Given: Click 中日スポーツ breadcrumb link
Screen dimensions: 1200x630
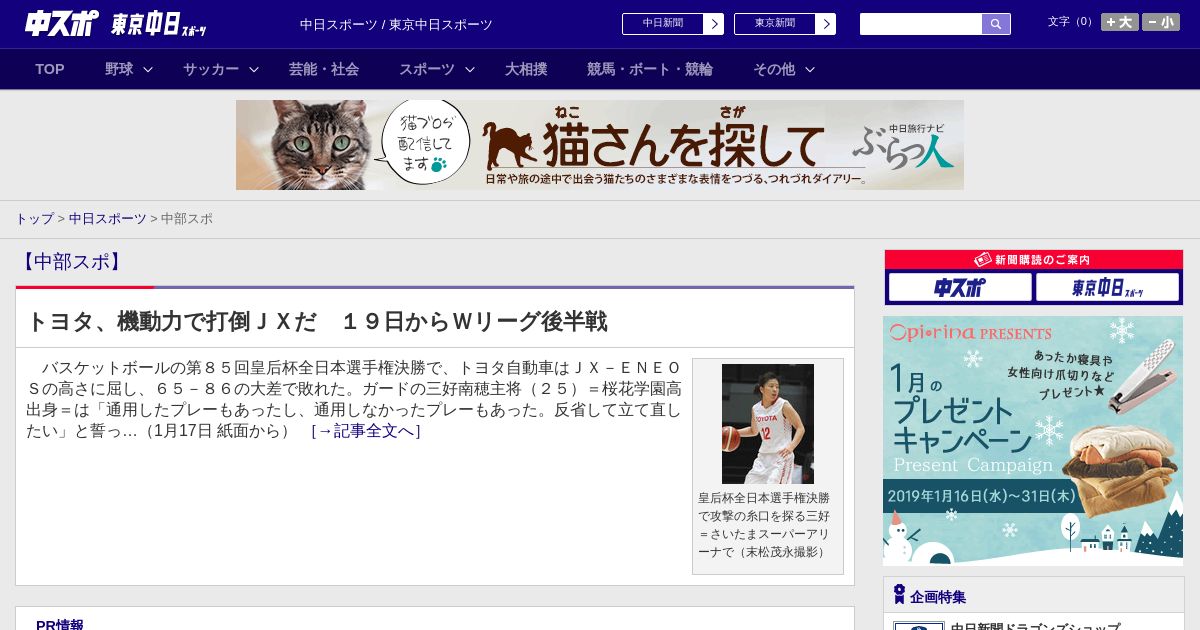Looking at the screenshot, I should (107, 219).
